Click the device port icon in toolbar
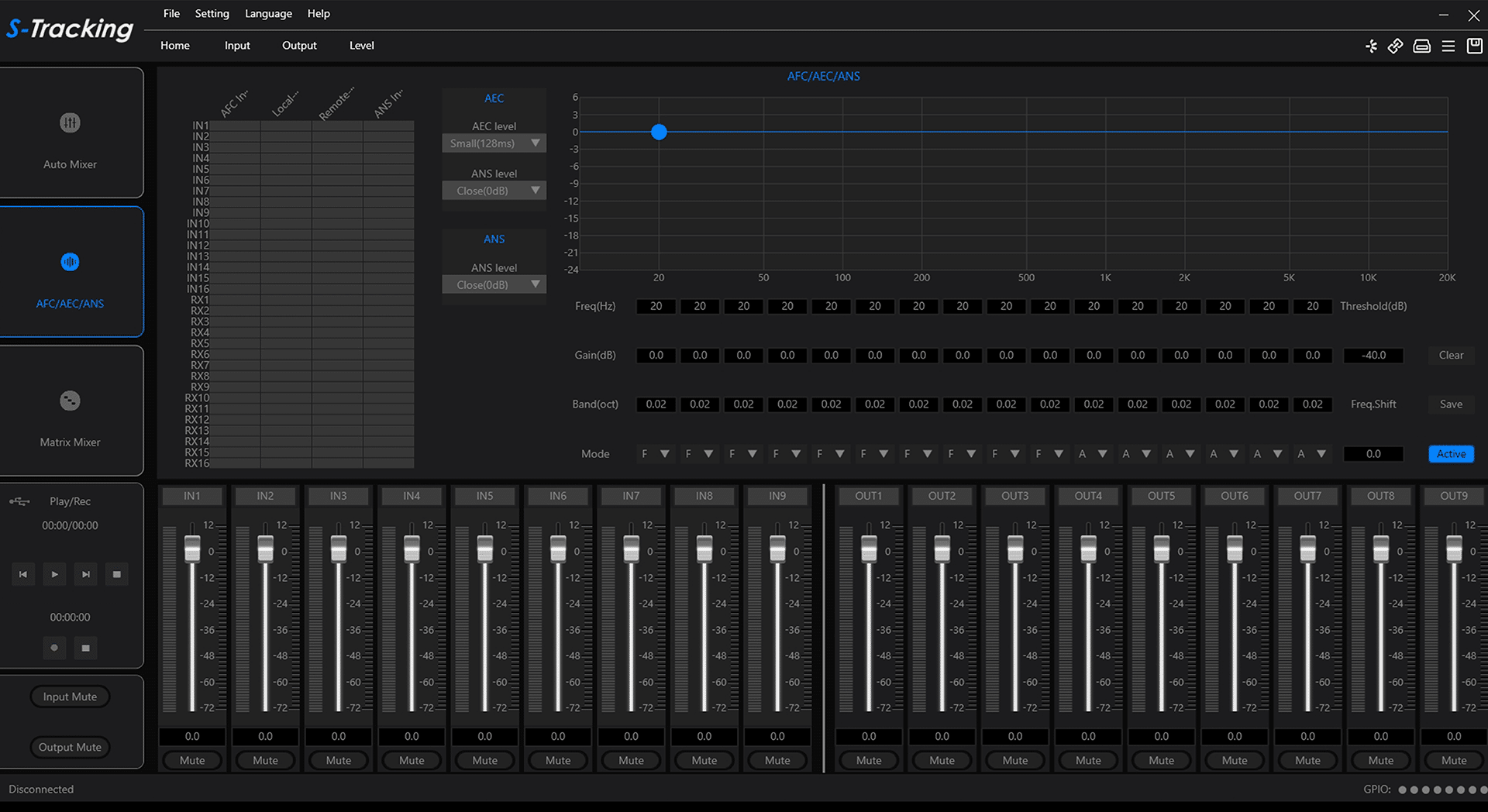 pos(1421,46)
